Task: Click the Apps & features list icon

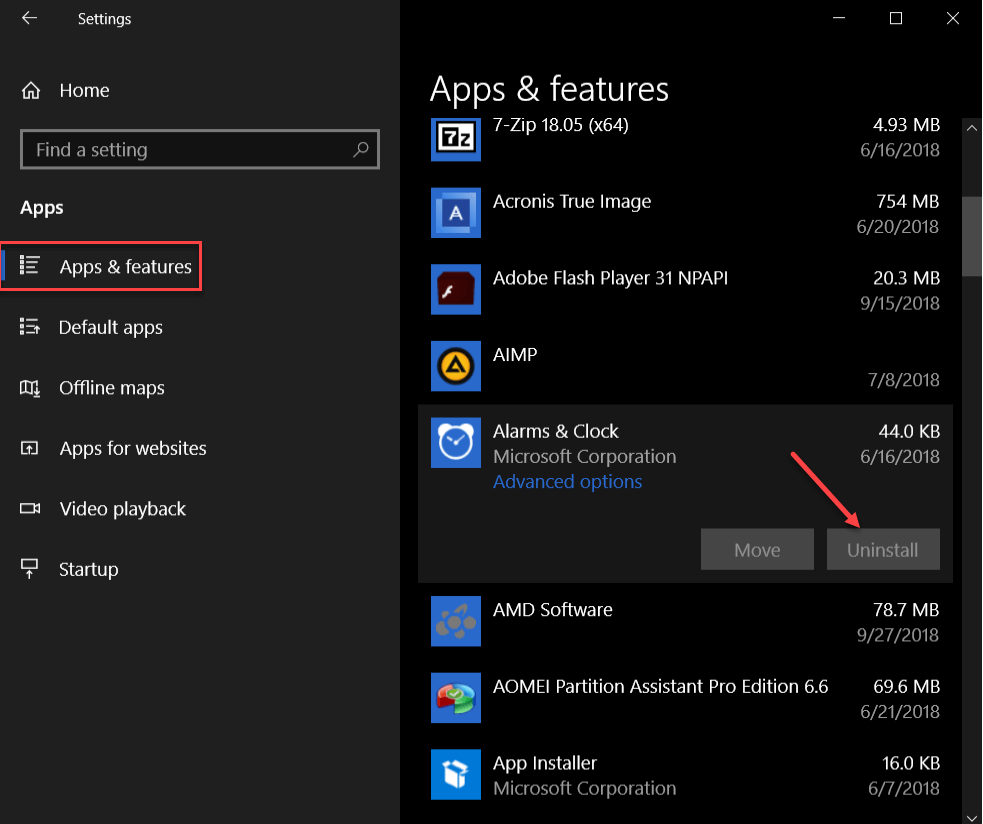Action: [29, 265]
